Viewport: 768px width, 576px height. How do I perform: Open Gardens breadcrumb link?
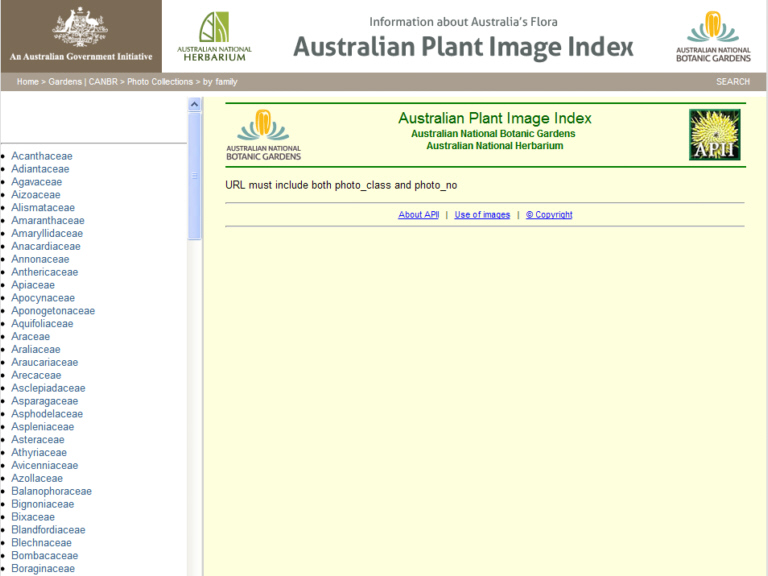click(65, 82)
